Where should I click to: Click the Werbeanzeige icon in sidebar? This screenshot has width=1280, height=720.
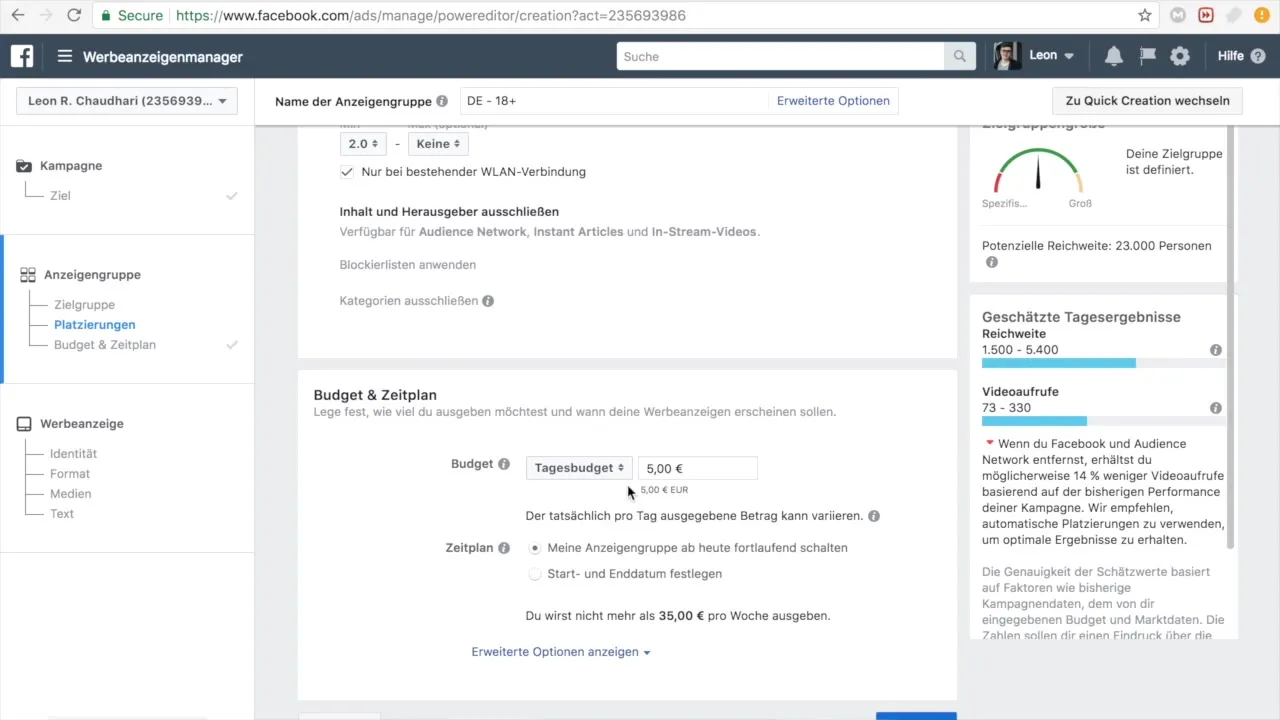pyautogui.click(x=25, y=424)
